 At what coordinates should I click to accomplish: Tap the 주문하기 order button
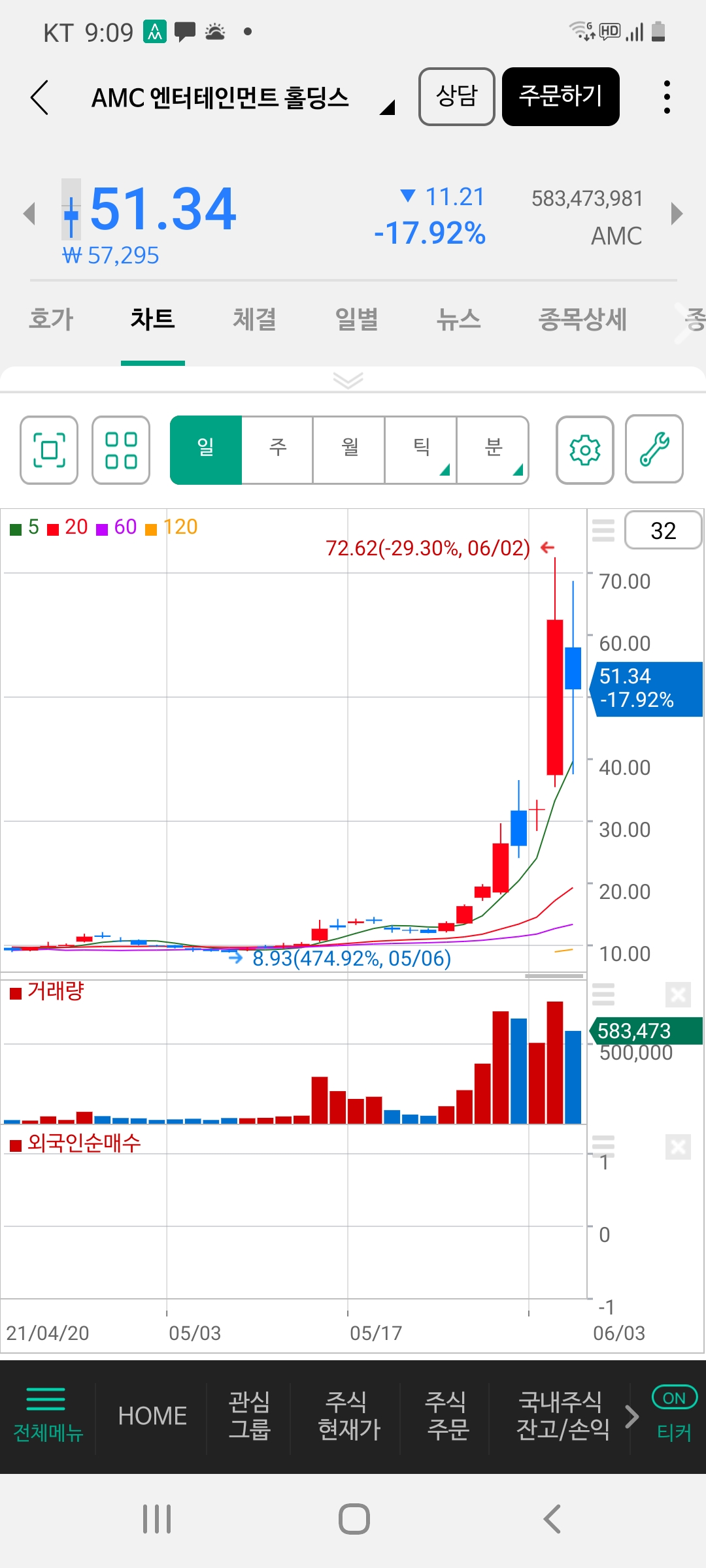coord(561,97)
